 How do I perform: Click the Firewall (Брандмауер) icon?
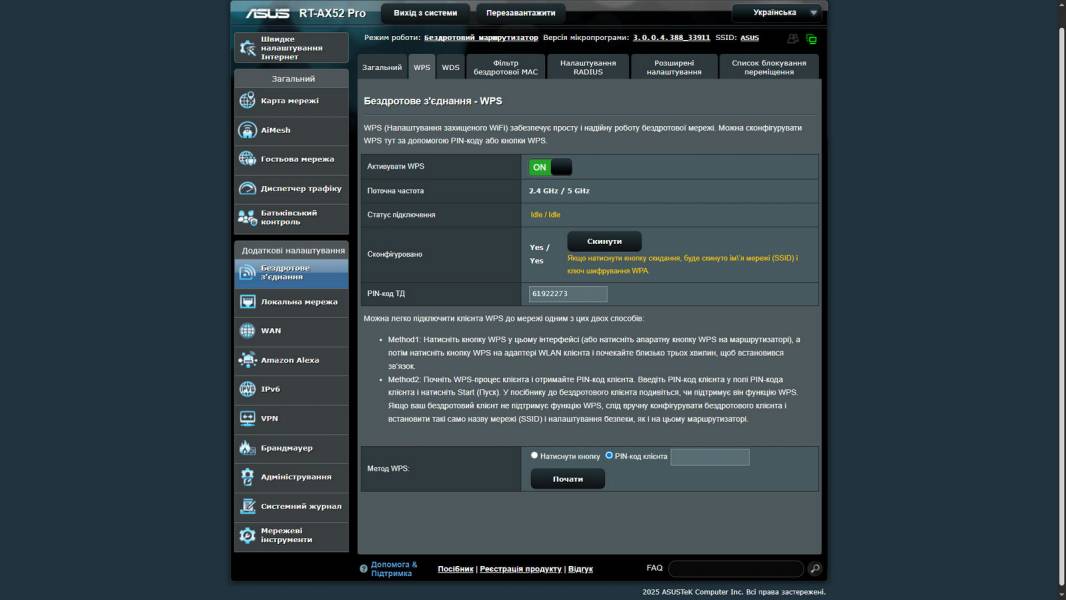[247, 448]
